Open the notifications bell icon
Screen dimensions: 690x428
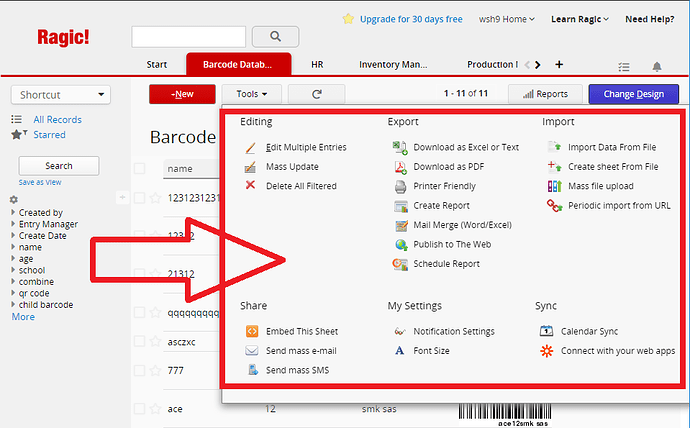[657, 66]
